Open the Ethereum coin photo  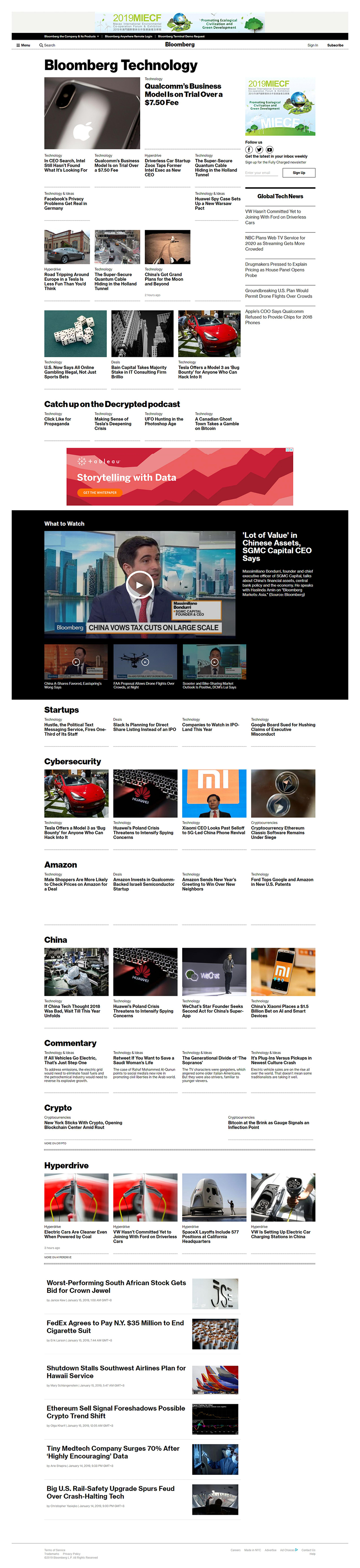[x=283, y=793]
